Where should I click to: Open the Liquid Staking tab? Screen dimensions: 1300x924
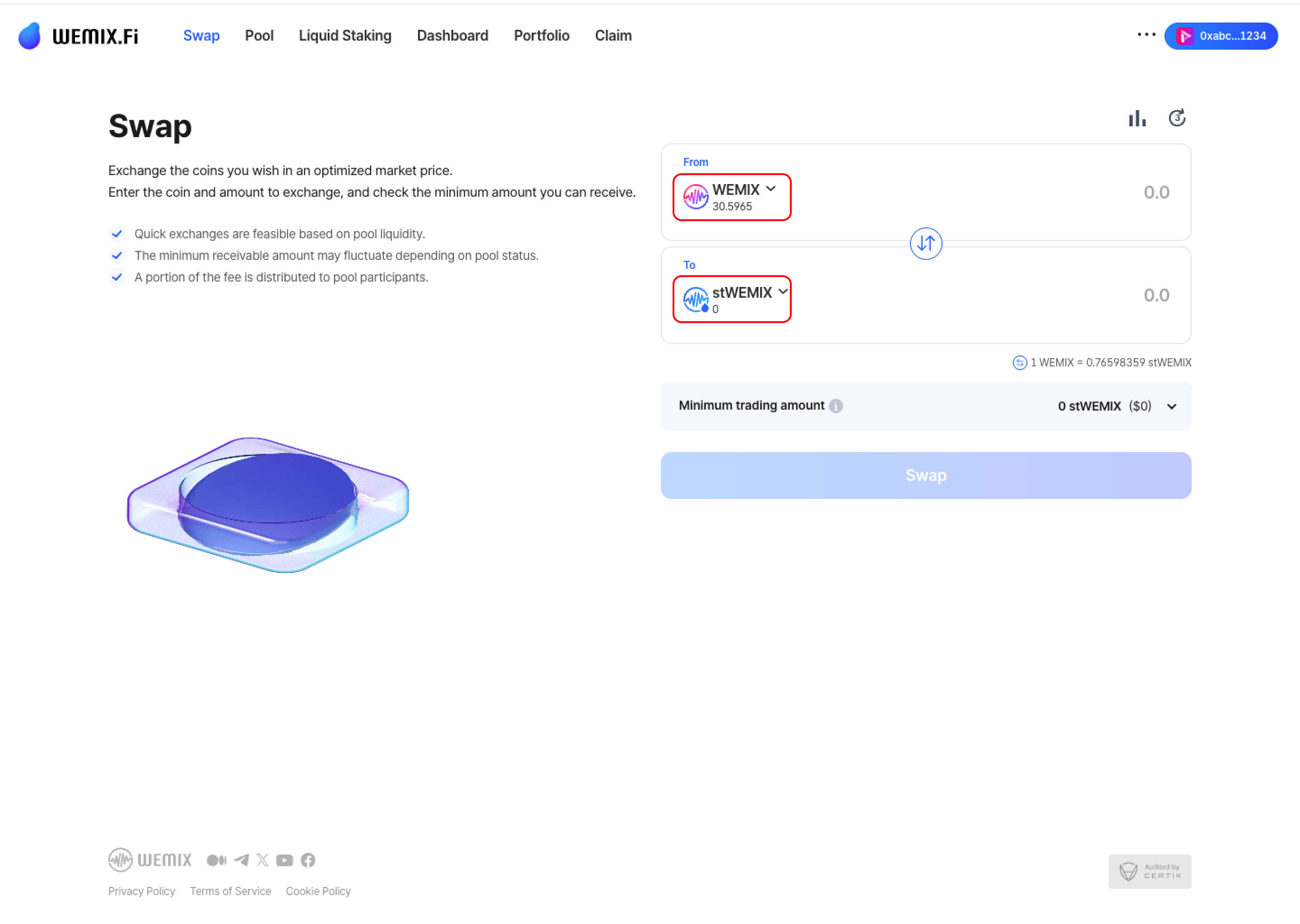click(x=345, y=36)
